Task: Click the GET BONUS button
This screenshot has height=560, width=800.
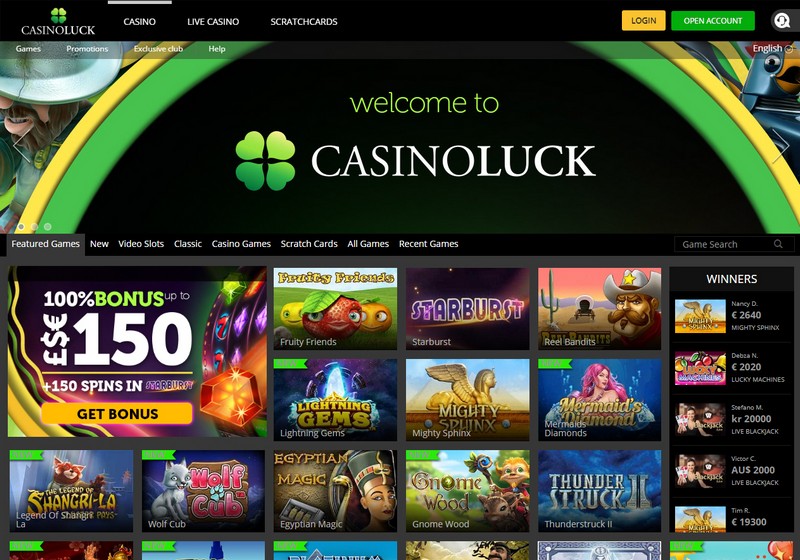Action: coord(117,414)
